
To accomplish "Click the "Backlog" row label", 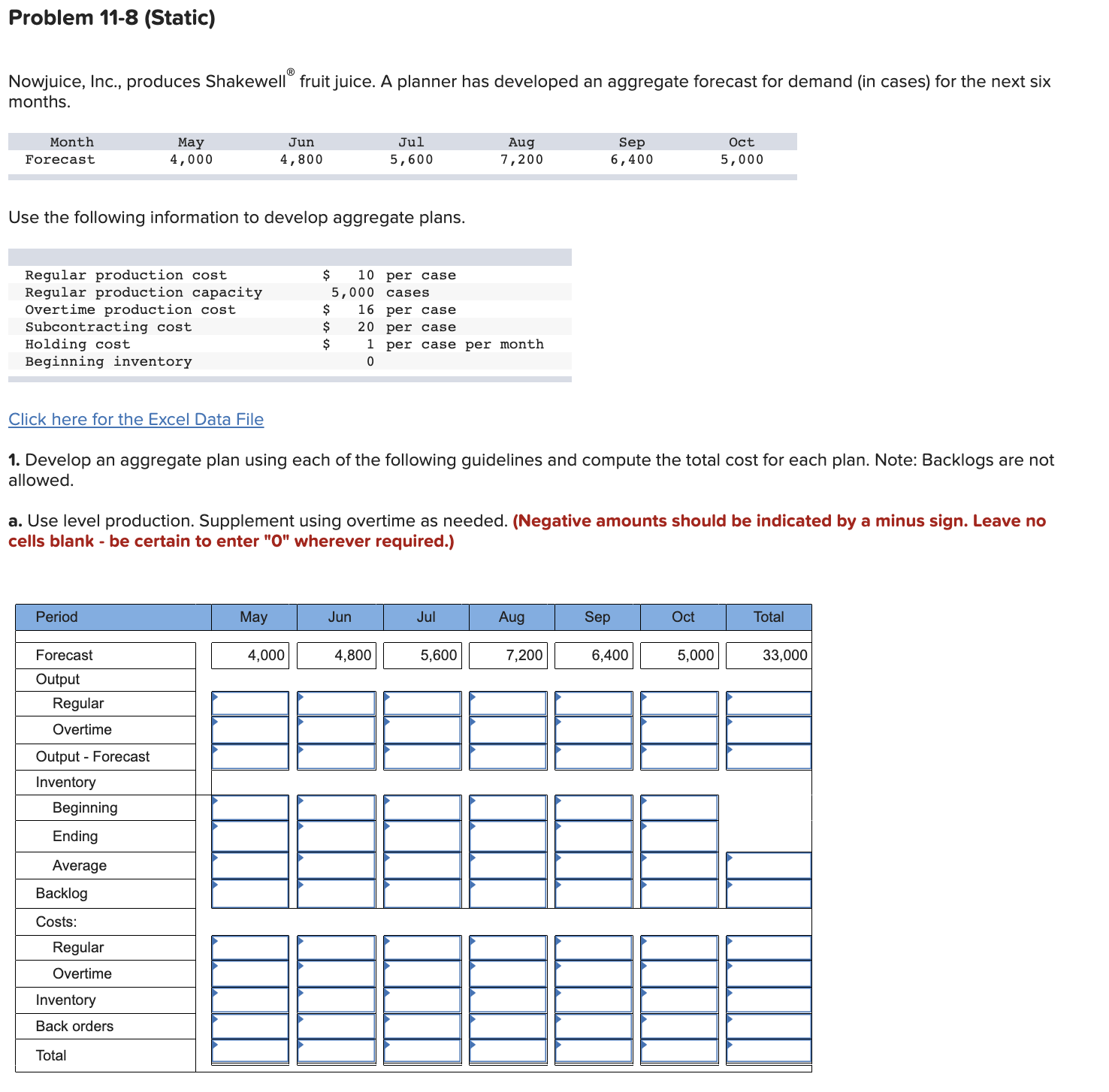I will pyautogui.click(x=62, y=893).
